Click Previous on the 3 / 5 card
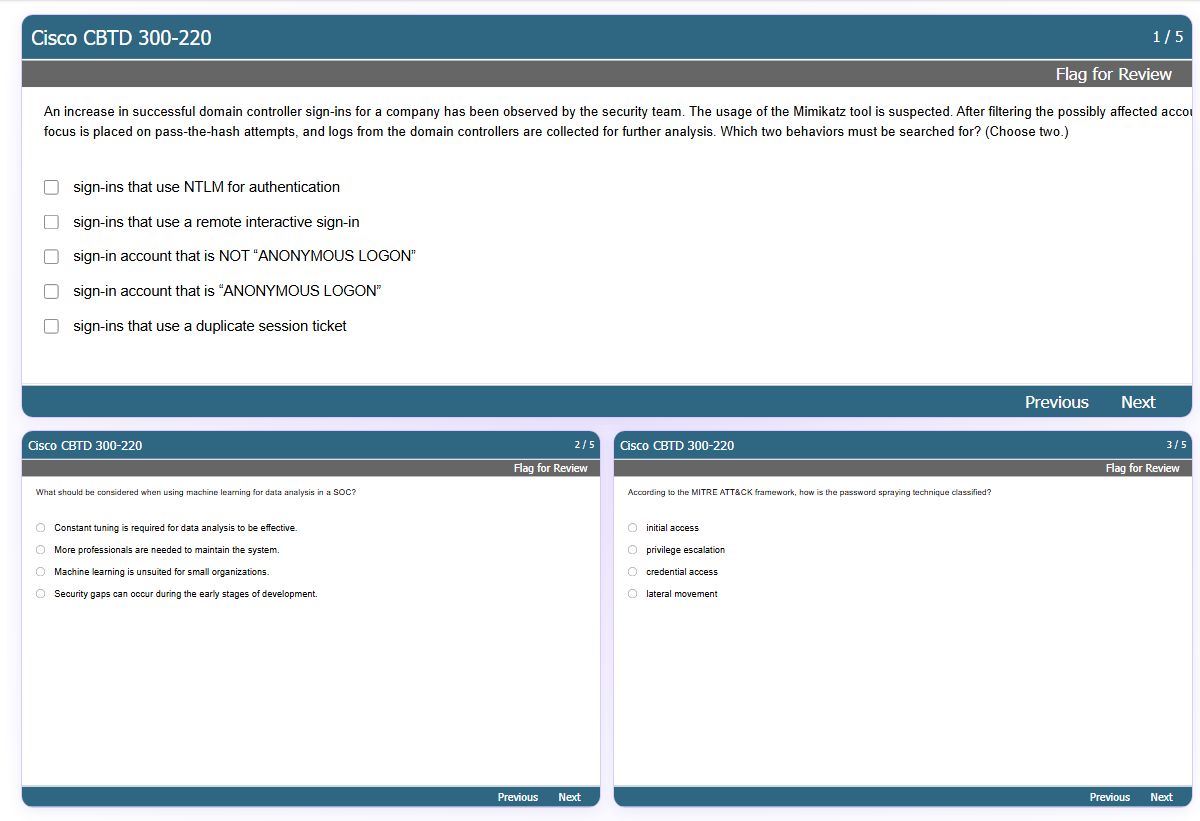 click(x=1110, y=797)
